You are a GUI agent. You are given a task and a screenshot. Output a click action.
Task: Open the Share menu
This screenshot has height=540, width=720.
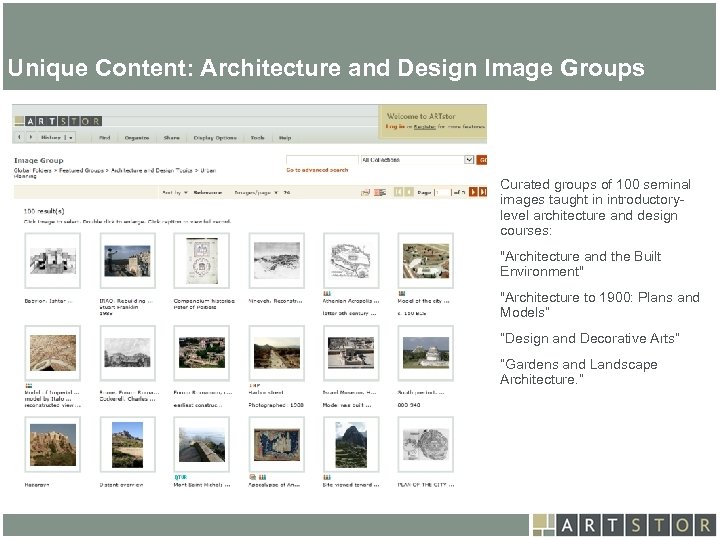point(172,137)
